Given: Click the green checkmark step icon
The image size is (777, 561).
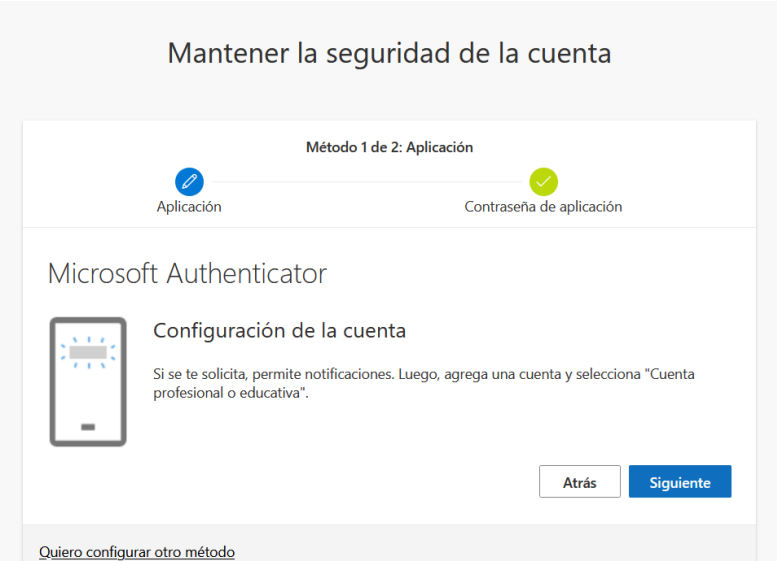Looking at the screenshot, I should coord(543,182).
